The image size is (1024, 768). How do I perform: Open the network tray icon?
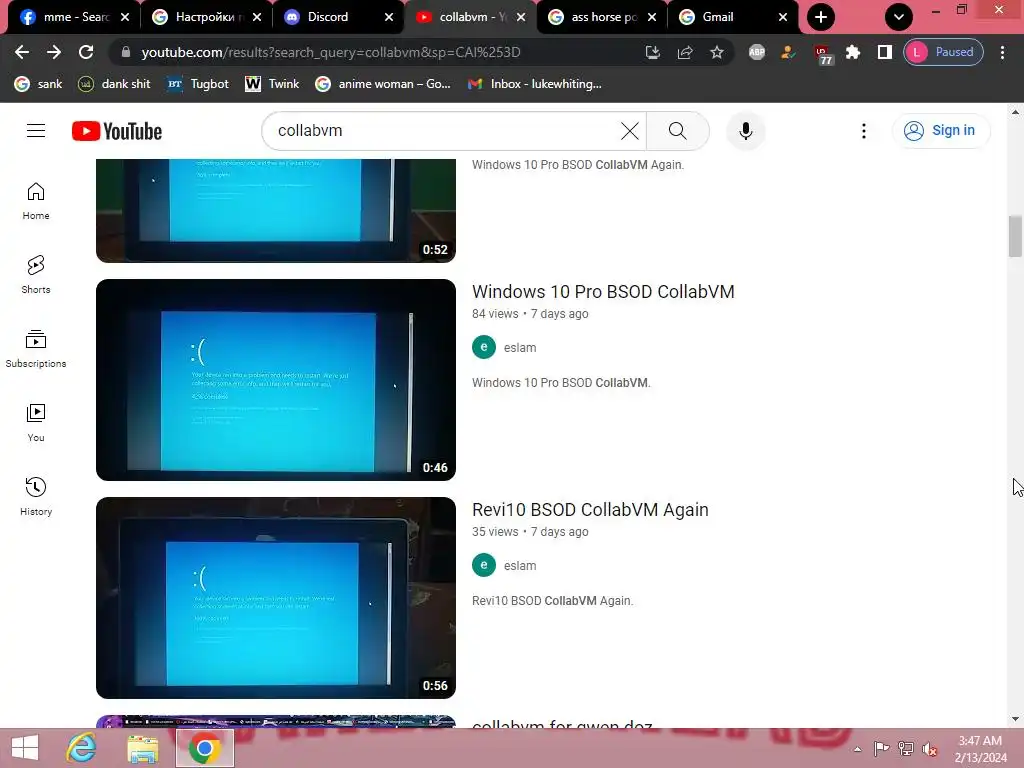[x=906, y=749]
